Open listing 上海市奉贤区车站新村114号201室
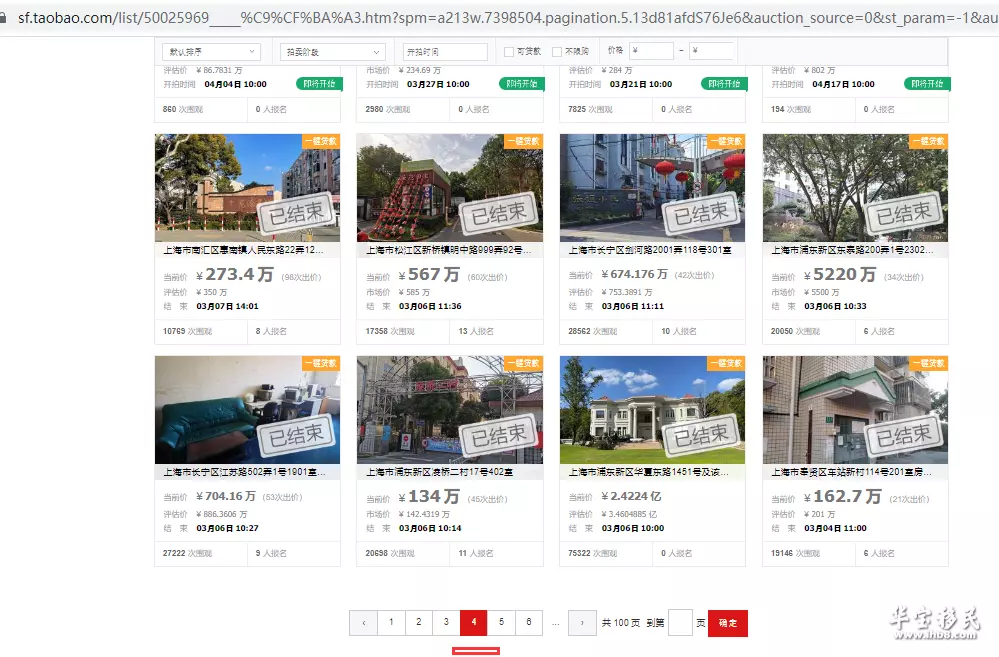Image resolution: width=999 pixels, height=657 pixels. coord(851,472)
